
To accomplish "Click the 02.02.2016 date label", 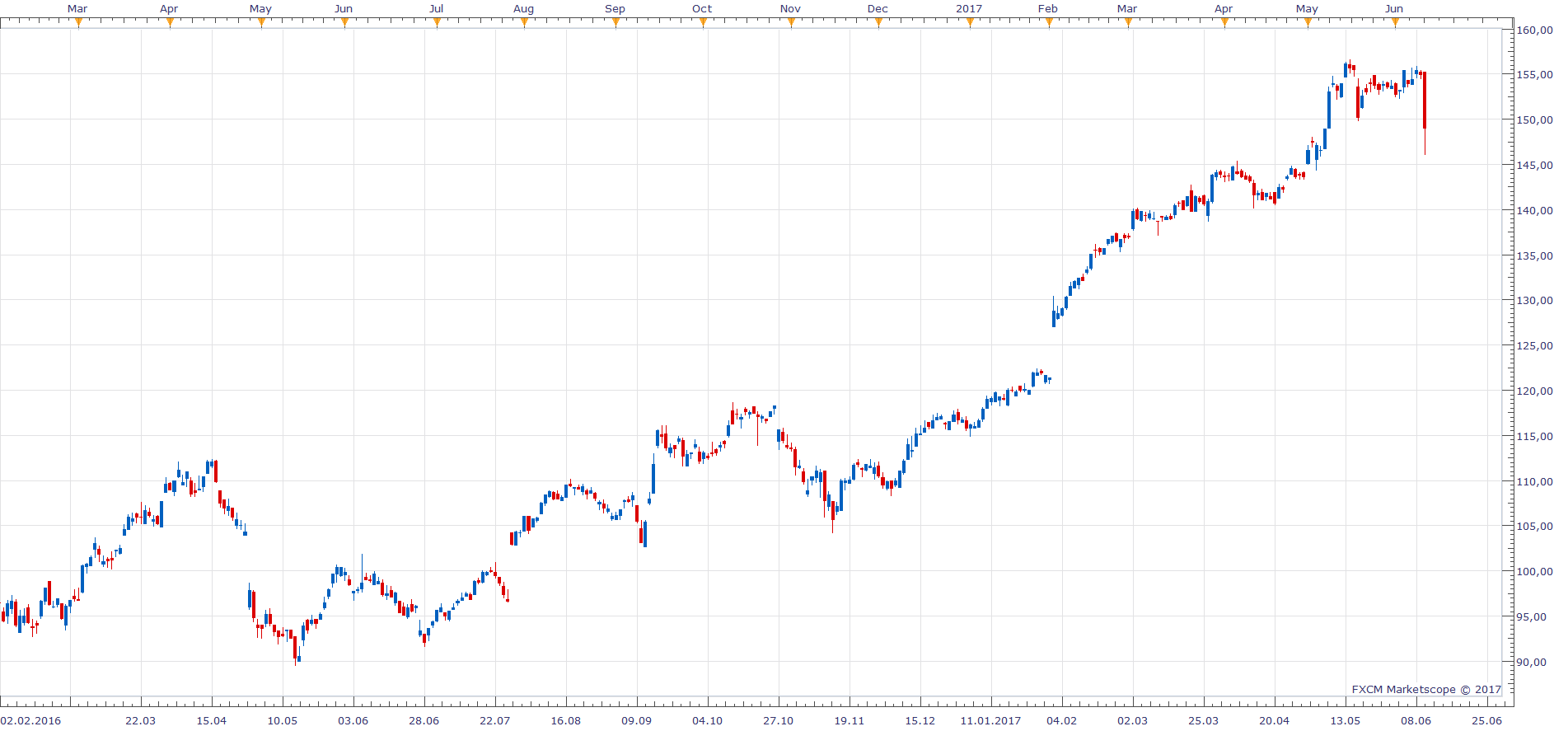I will coord(30,720).
